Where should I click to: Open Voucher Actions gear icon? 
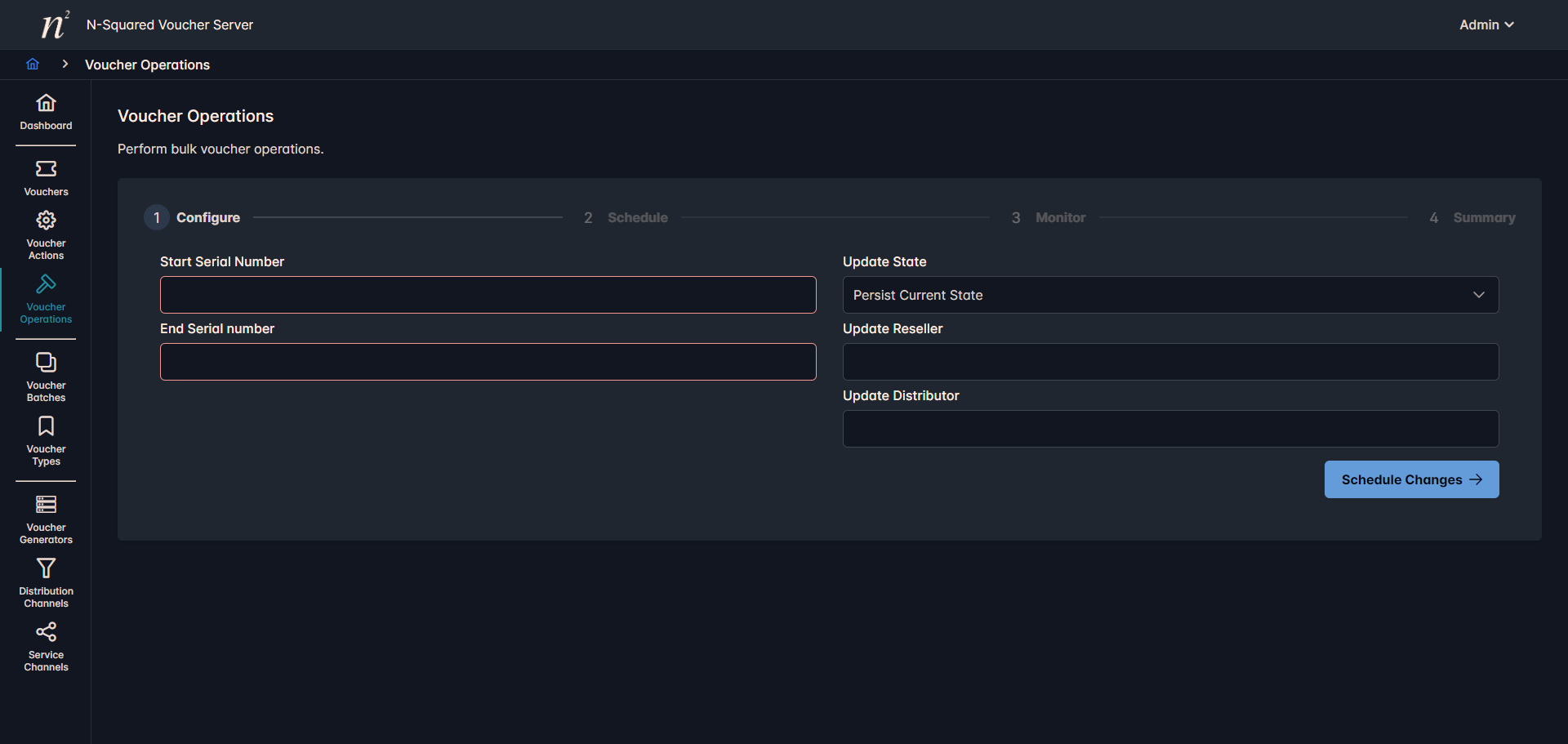[x=46, y=221]
